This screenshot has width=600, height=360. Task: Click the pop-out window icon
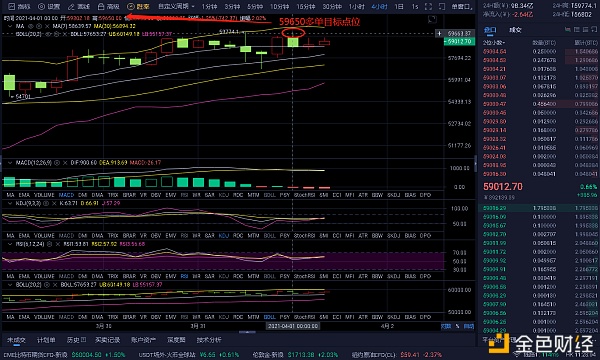coord(442,7)
